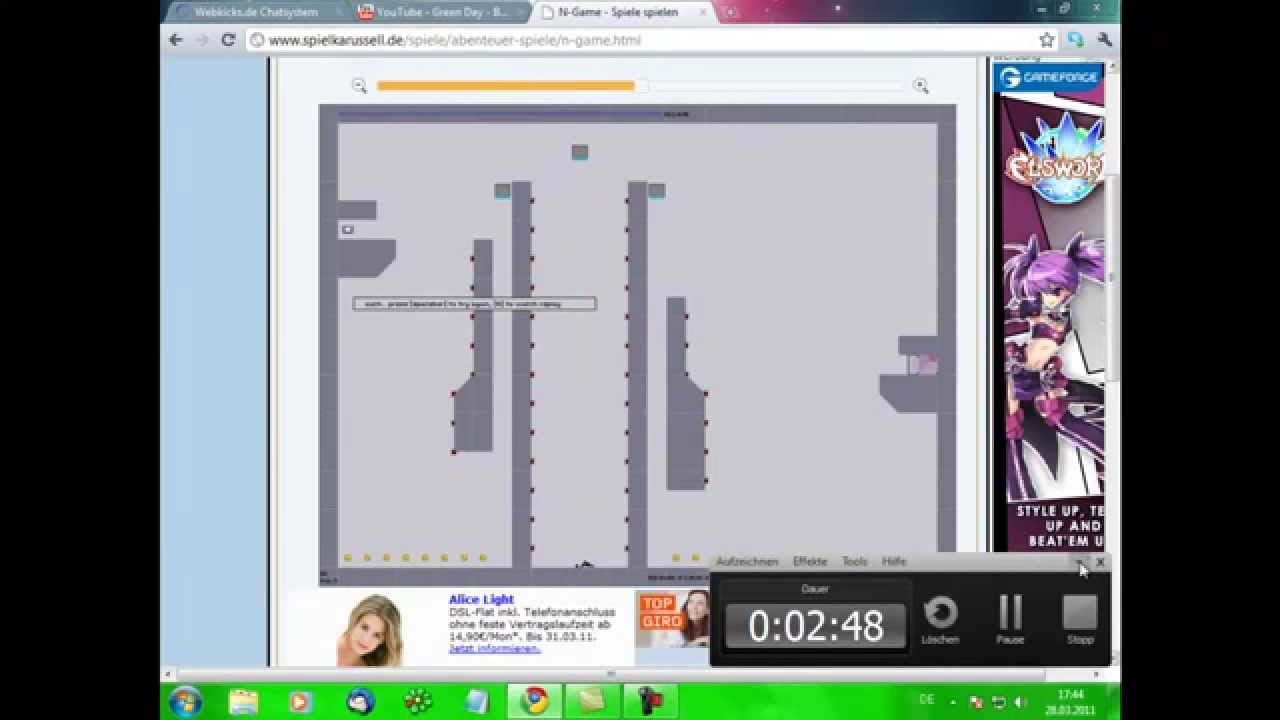Click the Alice Light ad headline
The width and height of the screenshot is (1280, 720).
tap(481, 599)
